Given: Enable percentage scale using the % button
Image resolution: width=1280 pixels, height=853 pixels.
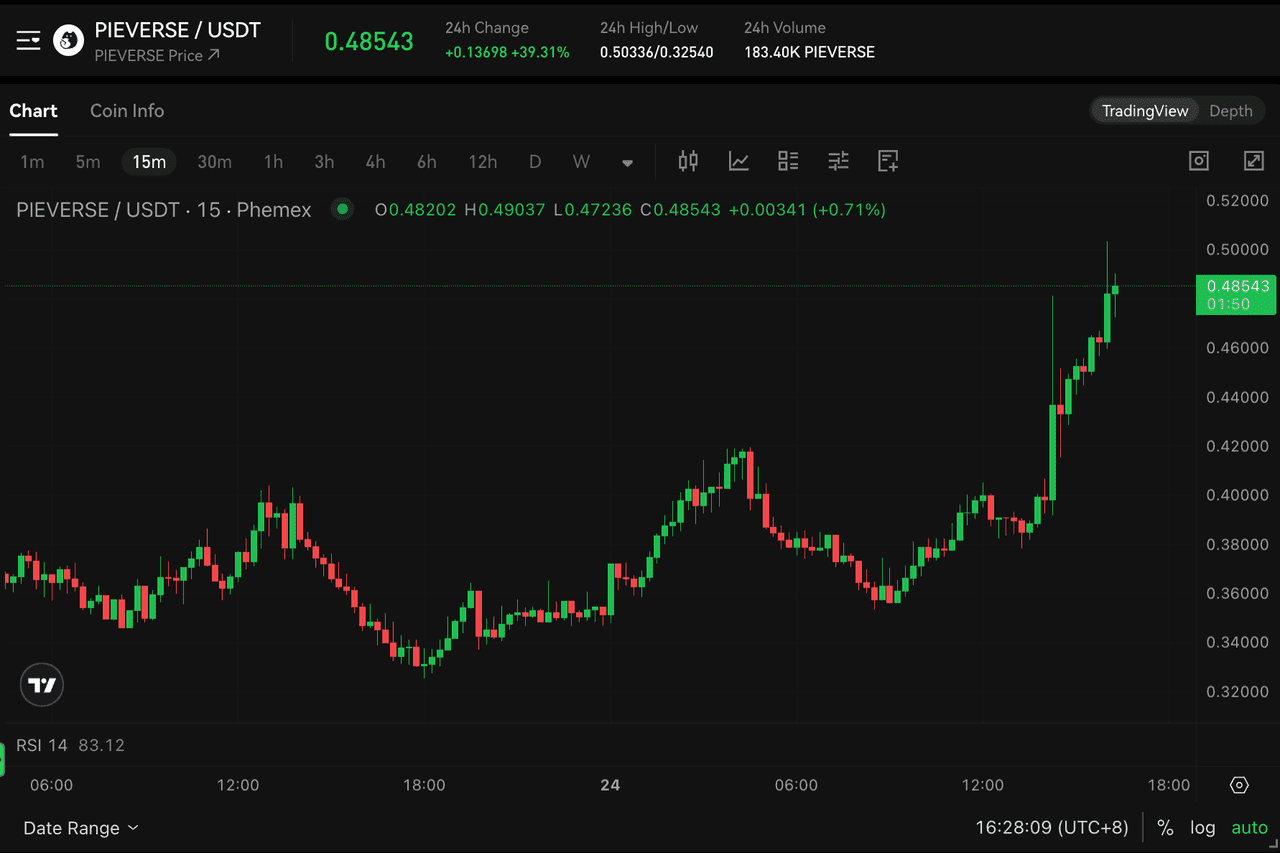Looking at the screenshot, I should click(1164, 827).
